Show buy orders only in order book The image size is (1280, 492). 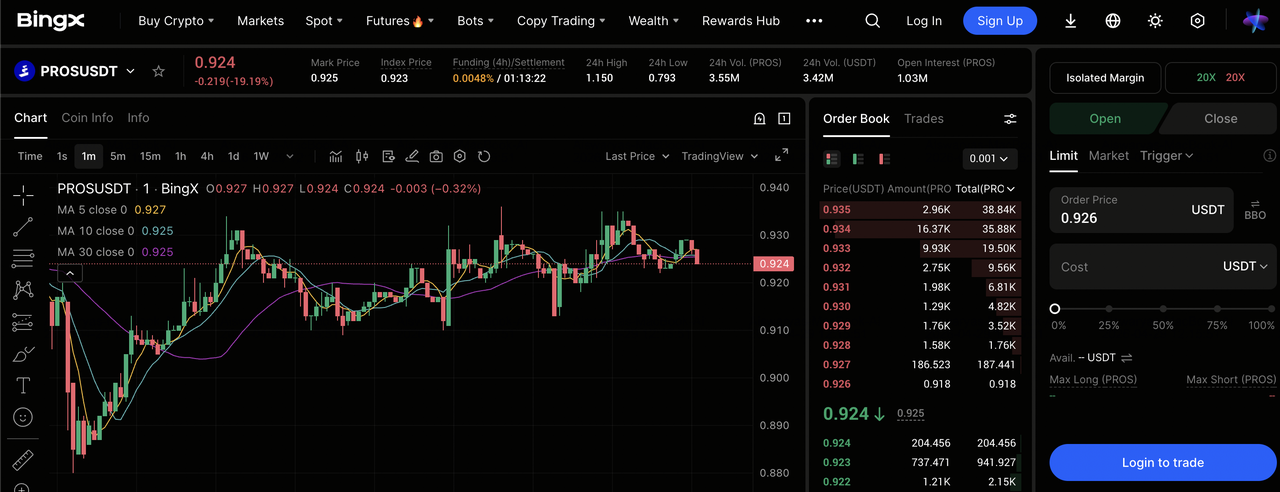click(x=858, y=158)
